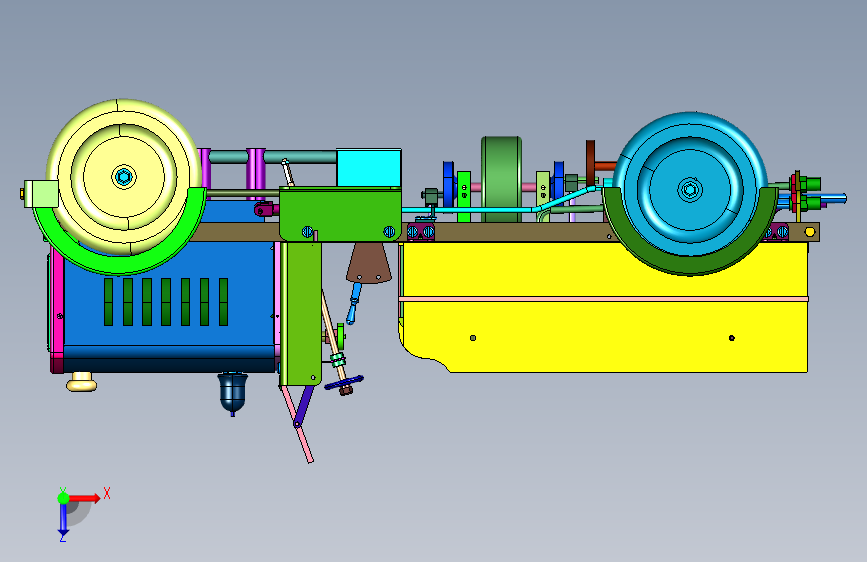This screenshot has height=562, width=867.
Task: Select the purple link bar near the pink rod
Action: pyautogui.click(x=303, y=406)
